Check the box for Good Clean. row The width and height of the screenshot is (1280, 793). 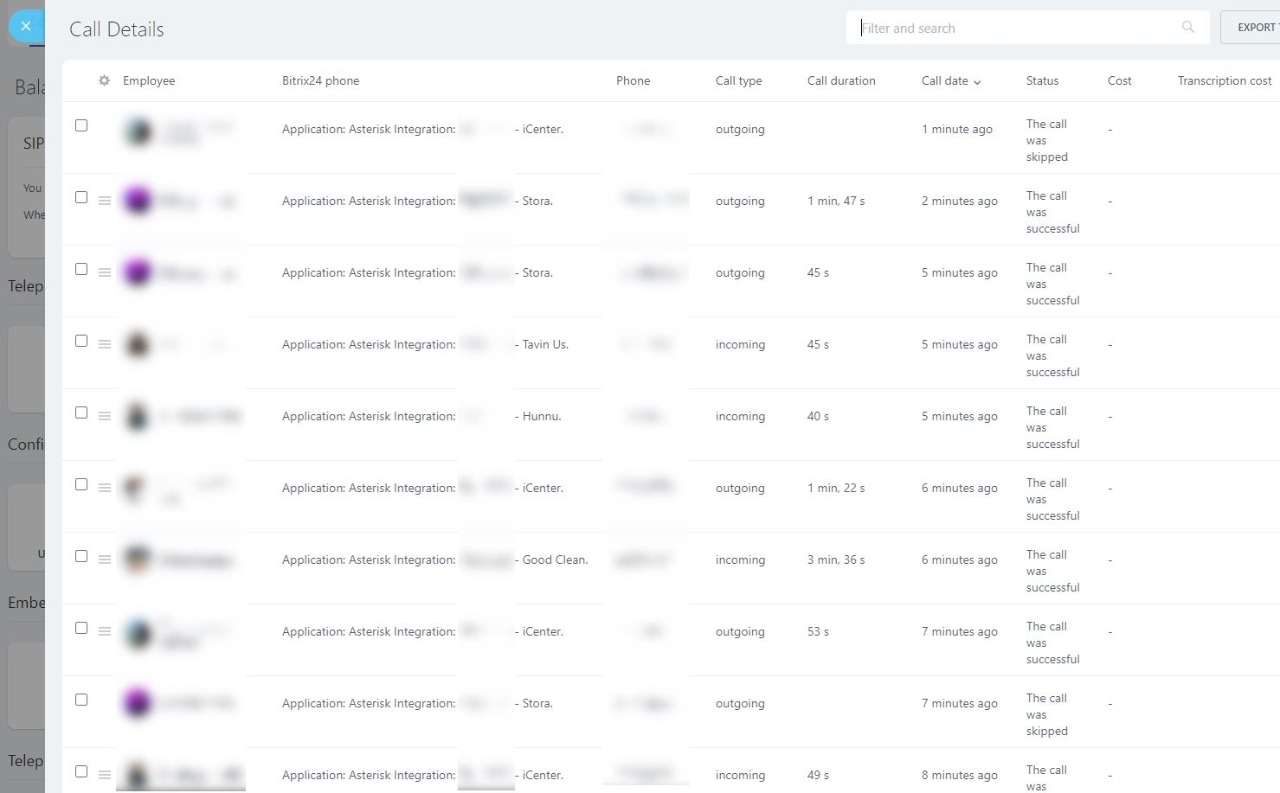point(82,556)
